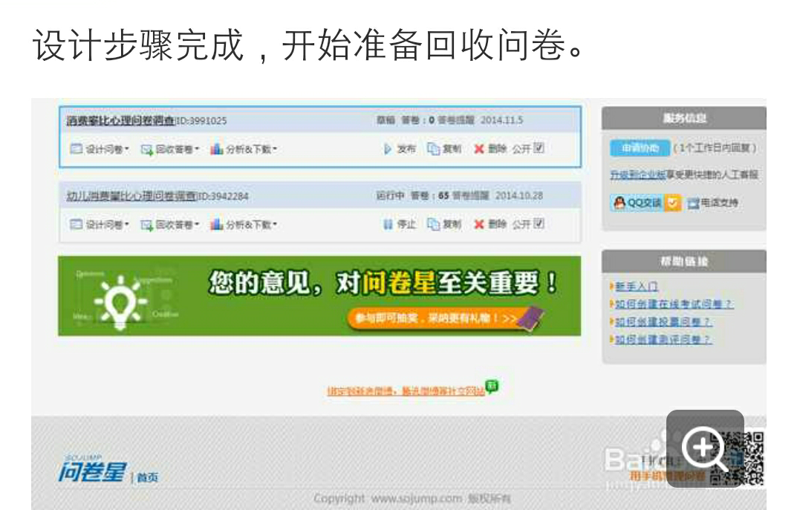Click the date 2014.10.28 in second survey row
This screenshot has width=800, height=510.
[x=519, y=196]
